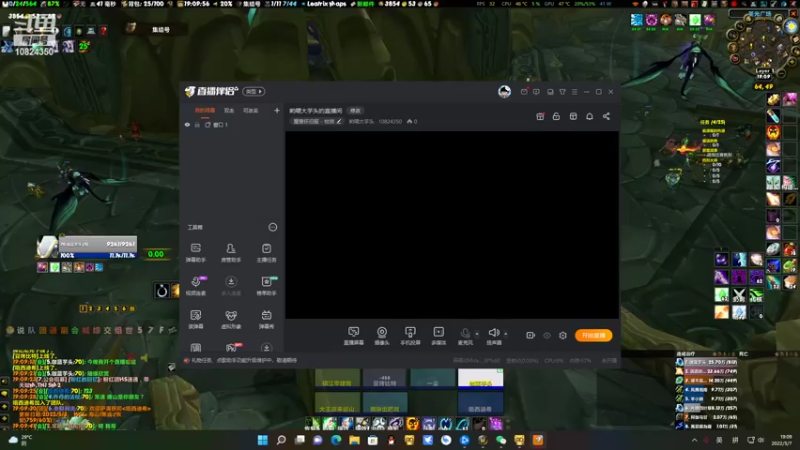
Task: Expand the system tray hidden icons chevron
Action: [x=694, y=440]
